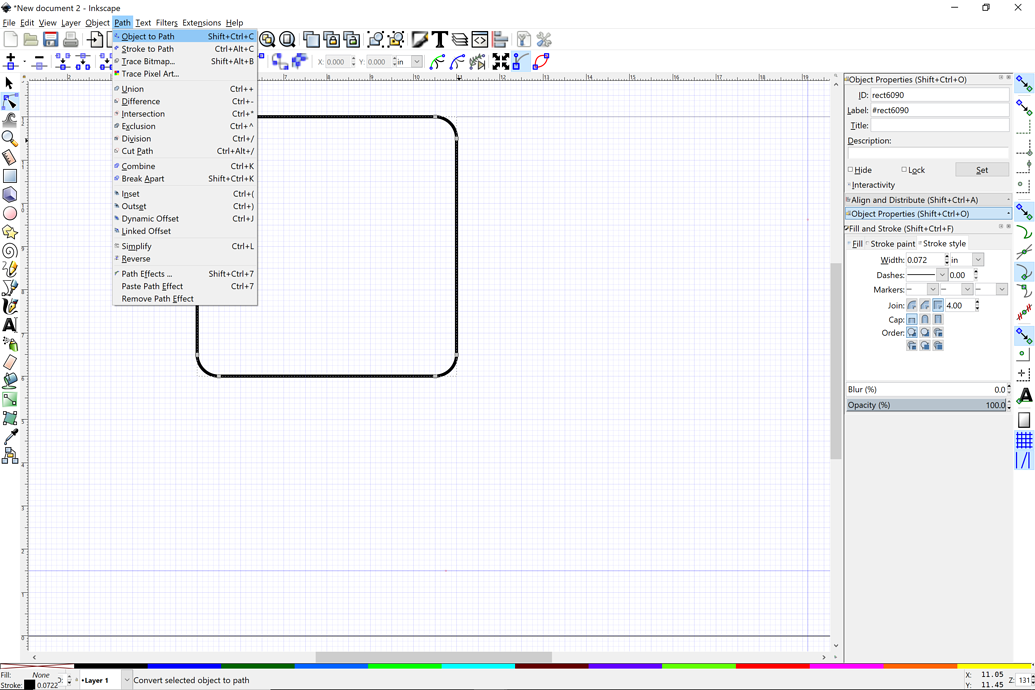Image resolution: width=1035 pixels, height=690 pixels.
Task: Open the mid Markers dropdown
Action: [967, 289]
